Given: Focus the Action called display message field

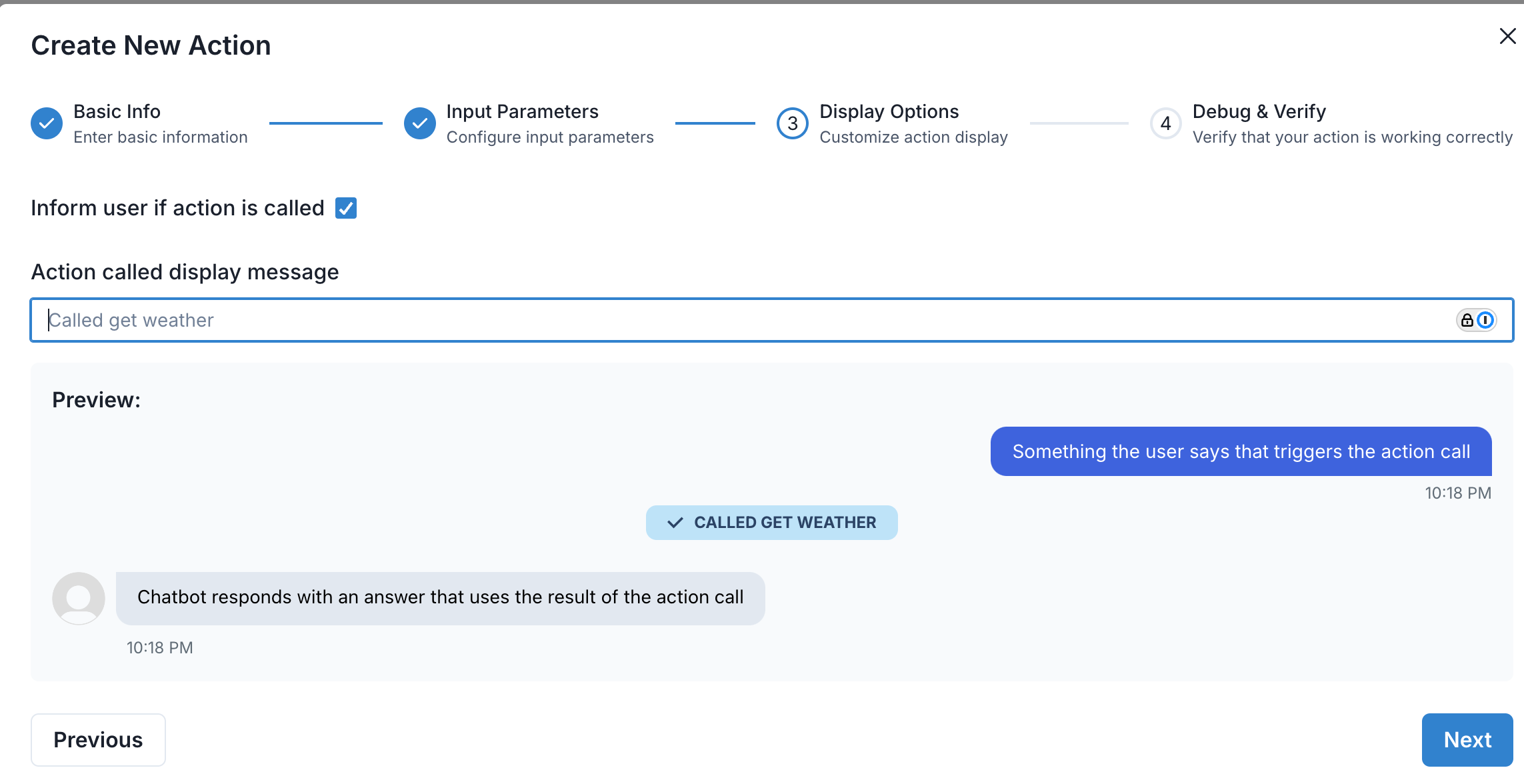Looking at the screenshot, I should pyautogui.click(x=733, y=321).
